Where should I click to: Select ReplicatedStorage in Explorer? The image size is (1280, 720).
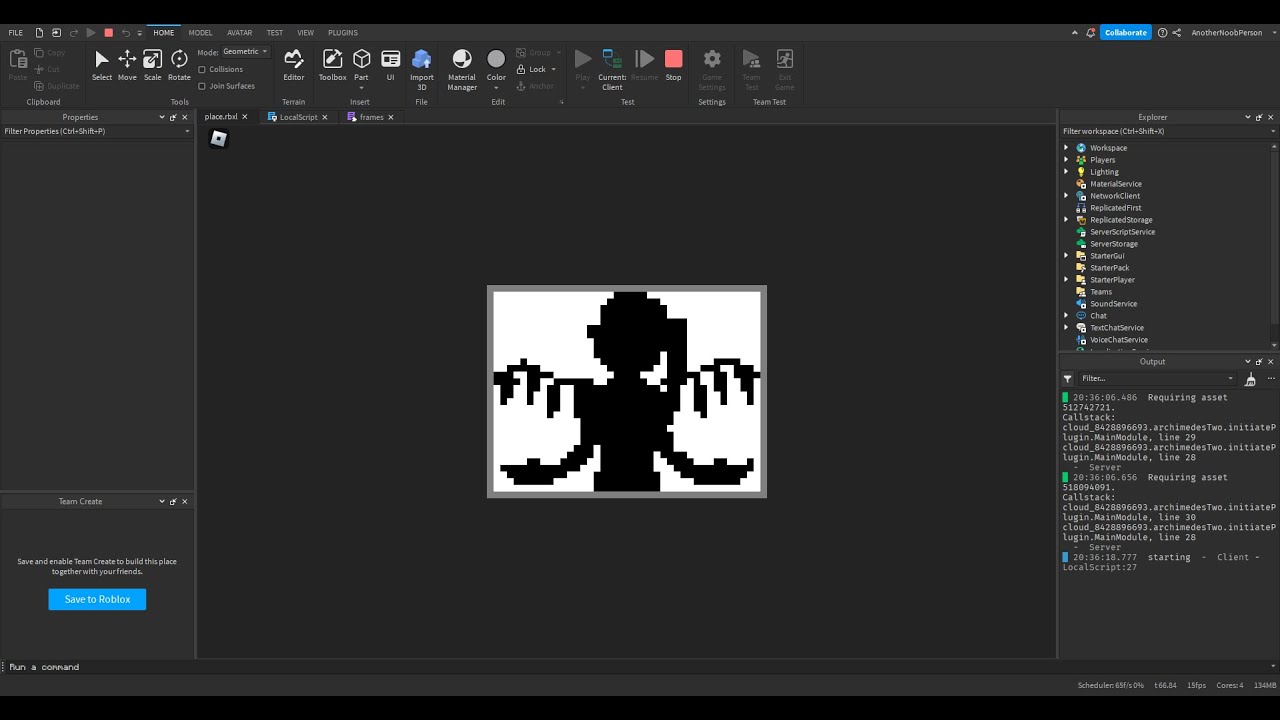coord(1120,220)
